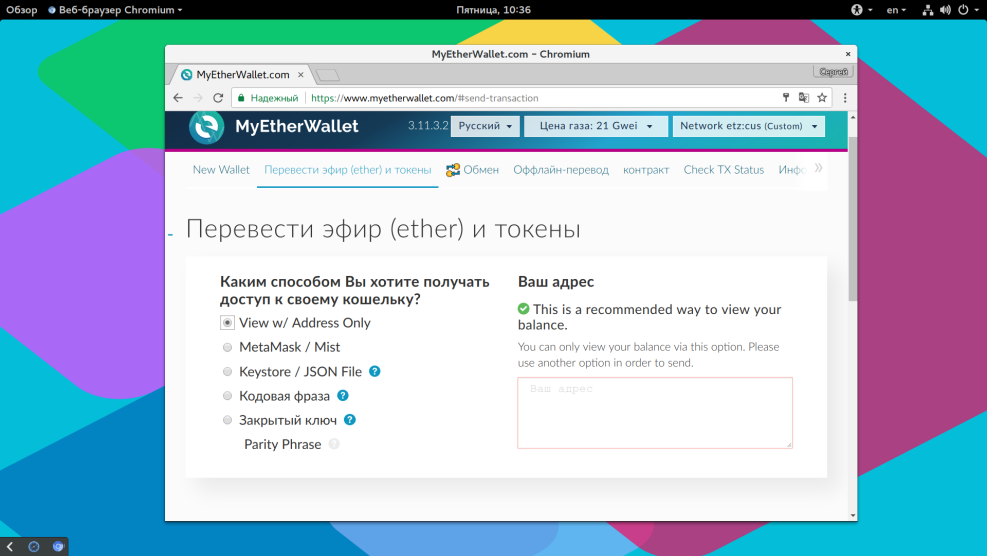The height and width of the screenshot is (556, 987).
Task: Click the MyEtherWallet title text
Action: 297,127
